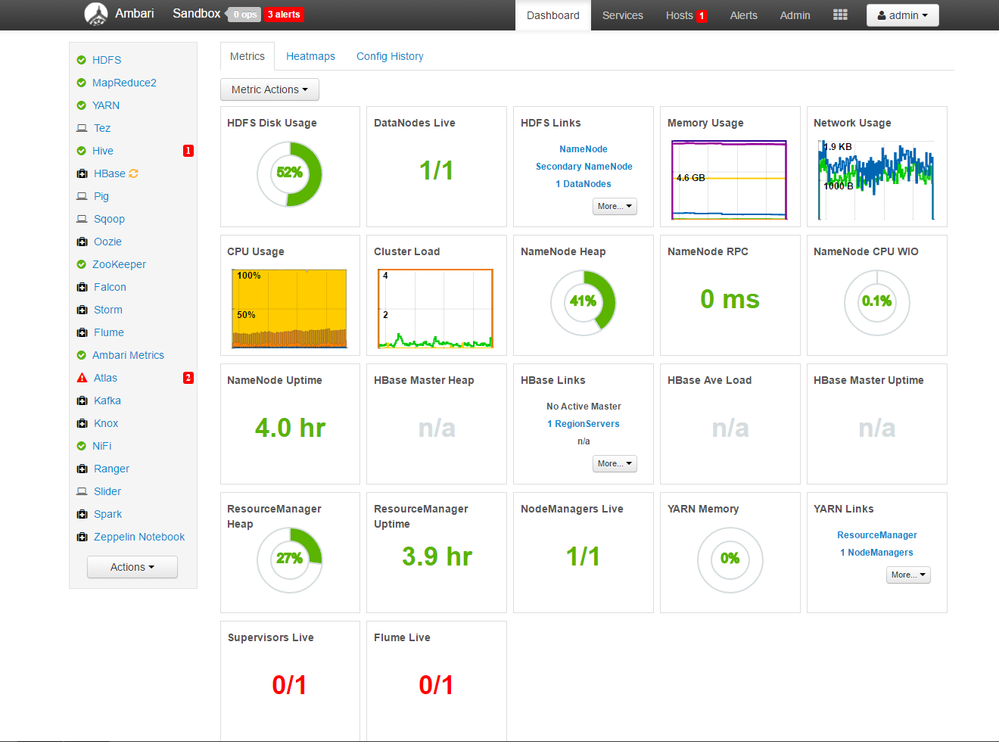This screenshot has height=742, width=999.
Task: Open the Metric Actions dropdown
Action: click(x=270, y=90)
